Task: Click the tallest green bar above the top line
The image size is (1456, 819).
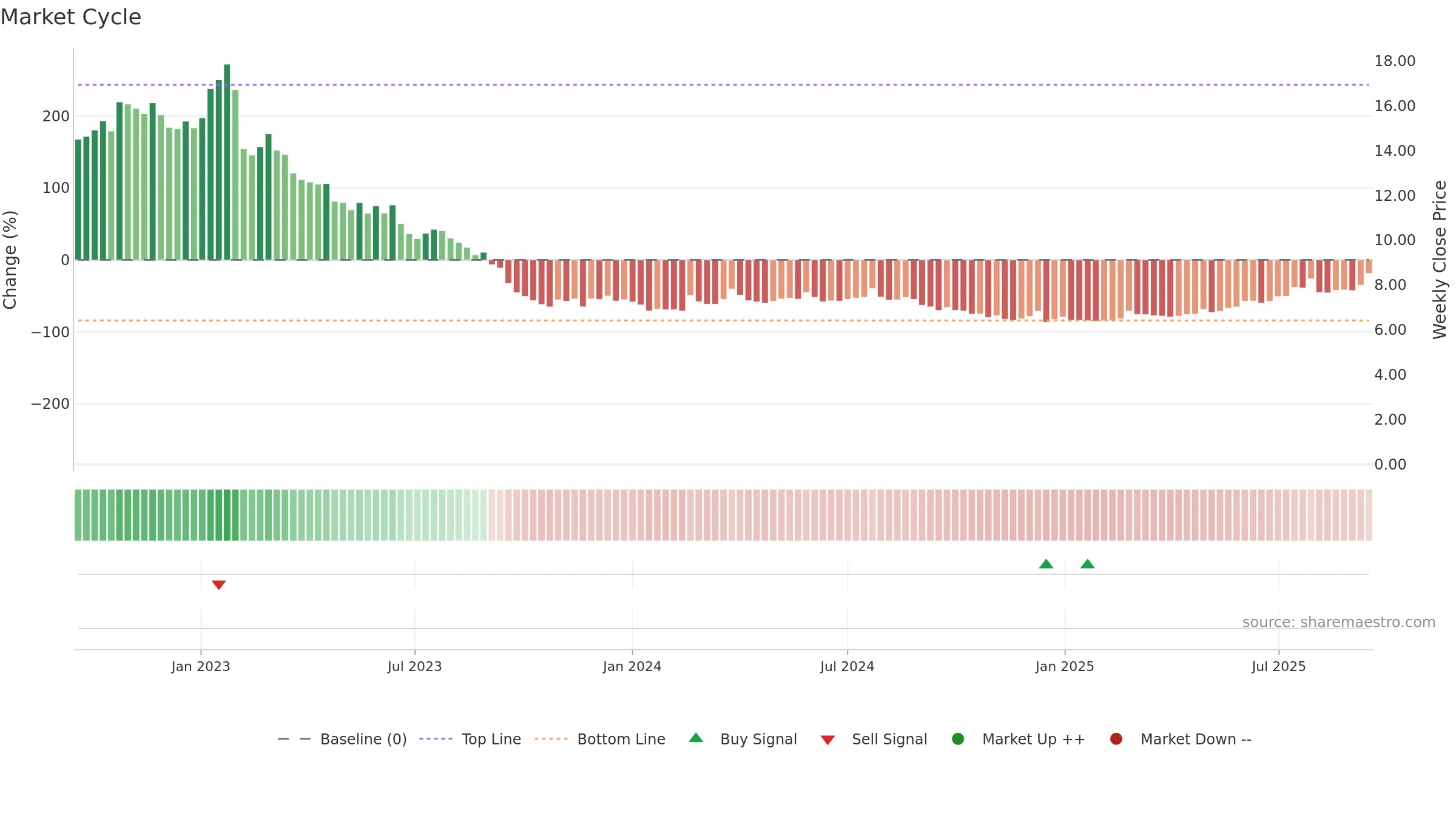Action: pos(227,162)
